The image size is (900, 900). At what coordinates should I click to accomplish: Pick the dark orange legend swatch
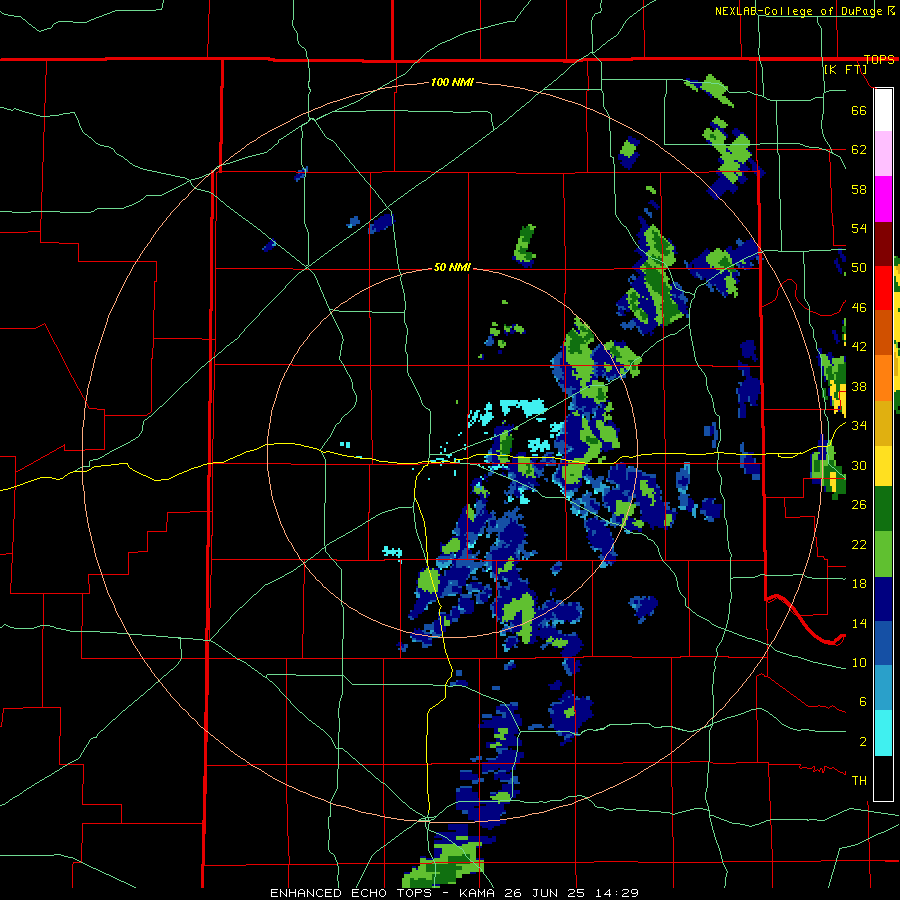tap(883, 332)
